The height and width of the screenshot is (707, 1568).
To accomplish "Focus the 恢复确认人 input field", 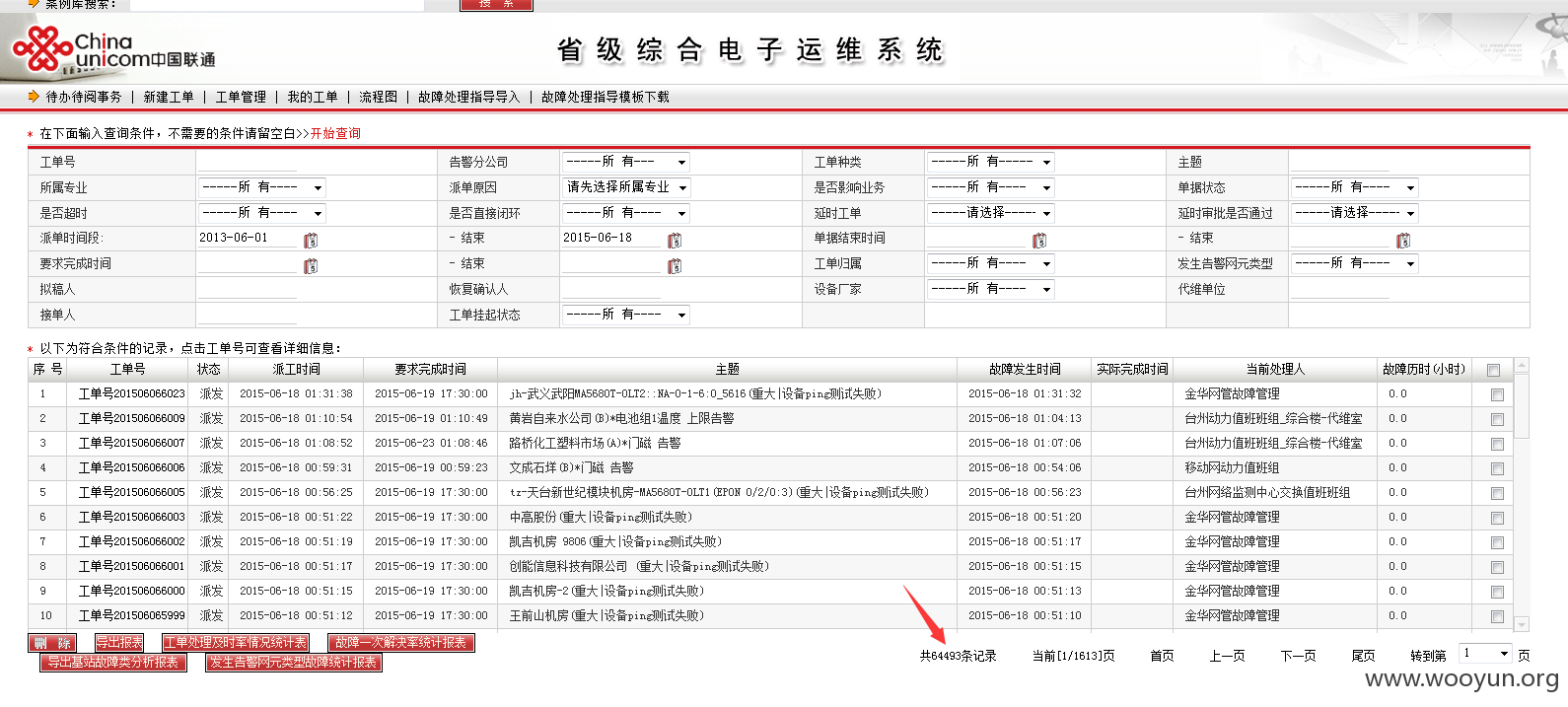I will 610,289.
